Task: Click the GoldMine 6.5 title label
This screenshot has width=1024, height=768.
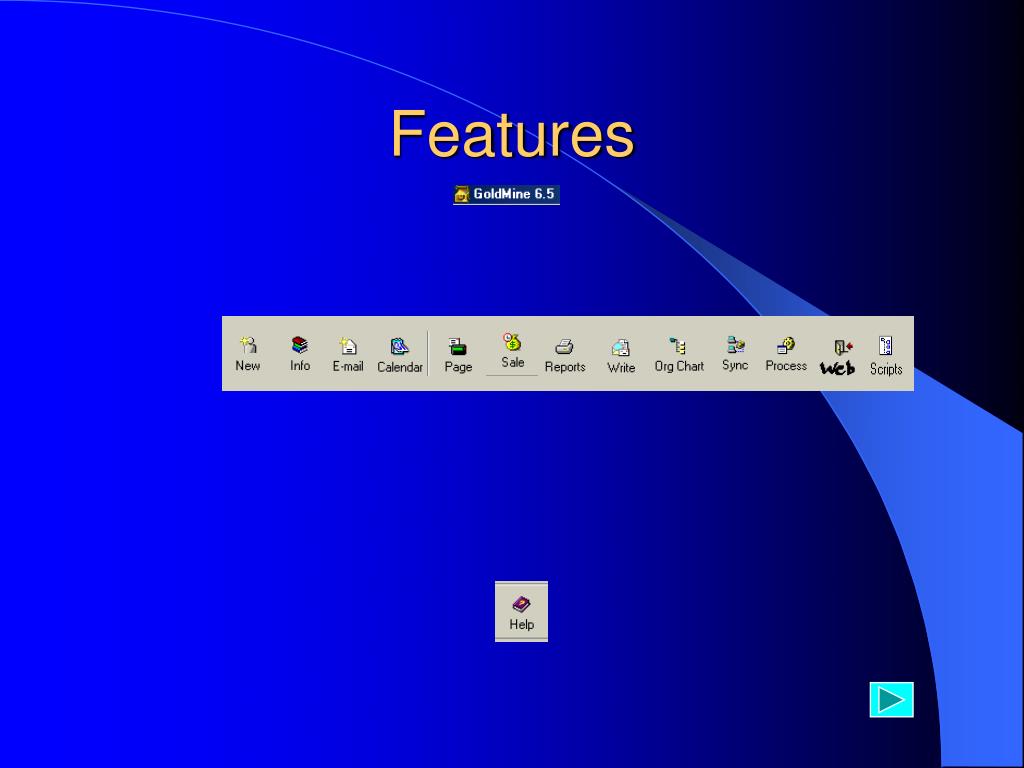Action: (507, 194)
